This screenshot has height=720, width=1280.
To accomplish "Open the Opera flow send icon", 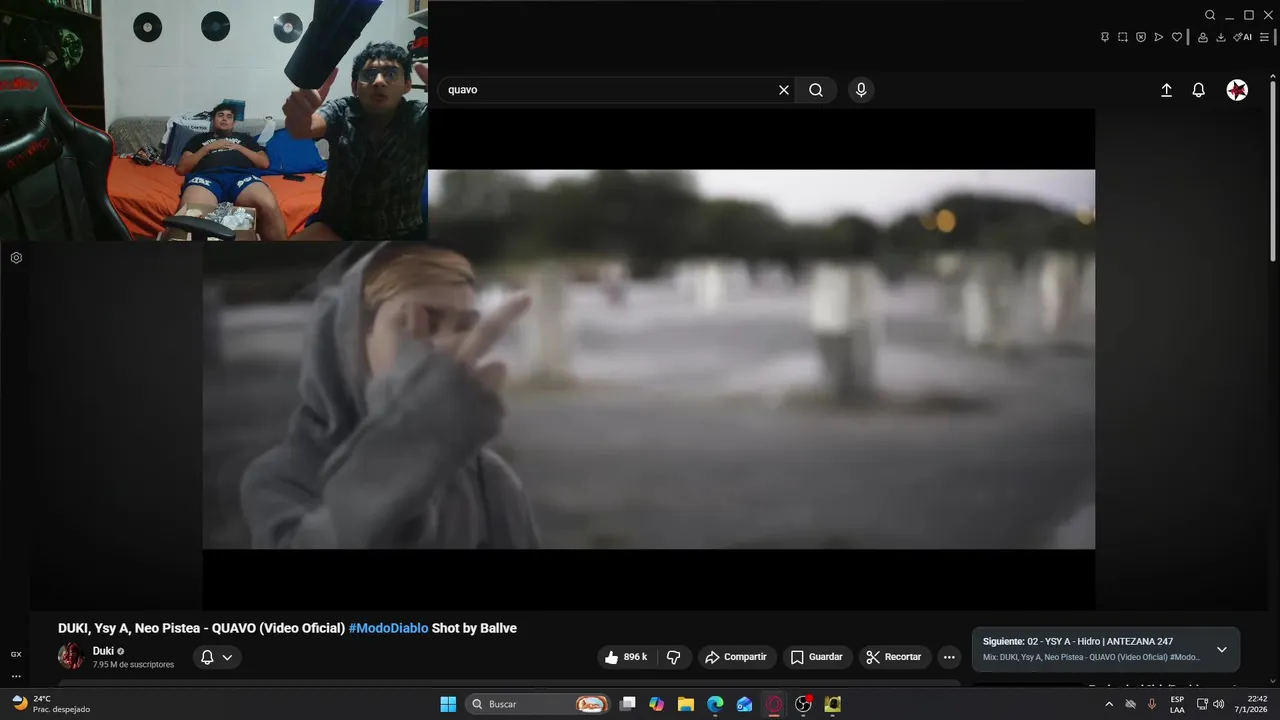I will coord(1159,37).
